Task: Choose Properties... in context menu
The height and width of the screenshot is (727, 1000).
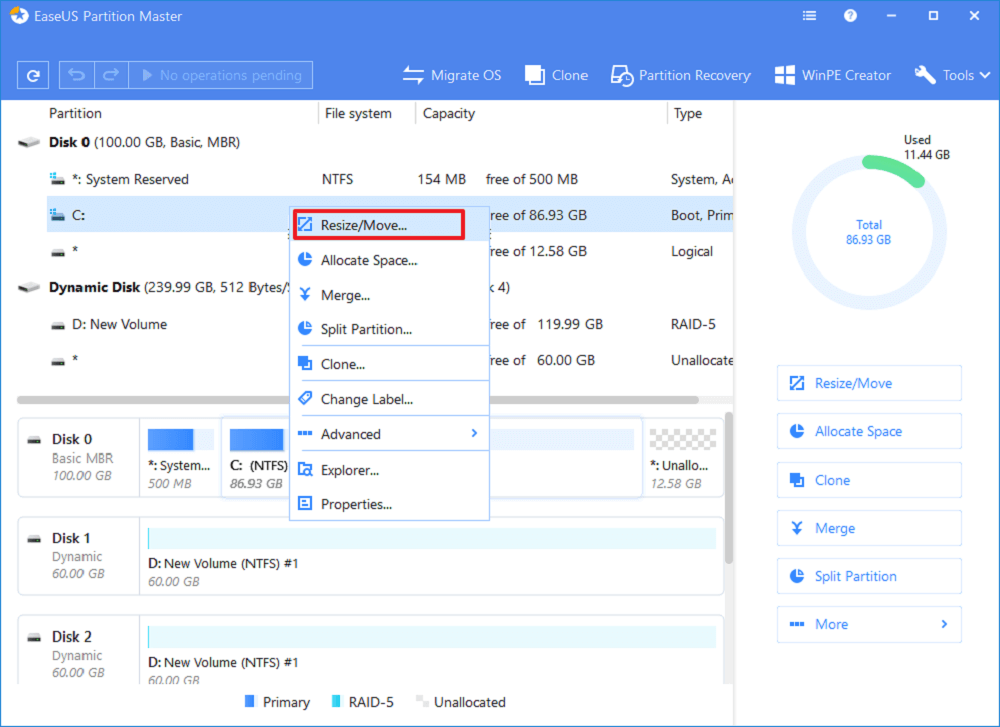Action: point(390,504)
